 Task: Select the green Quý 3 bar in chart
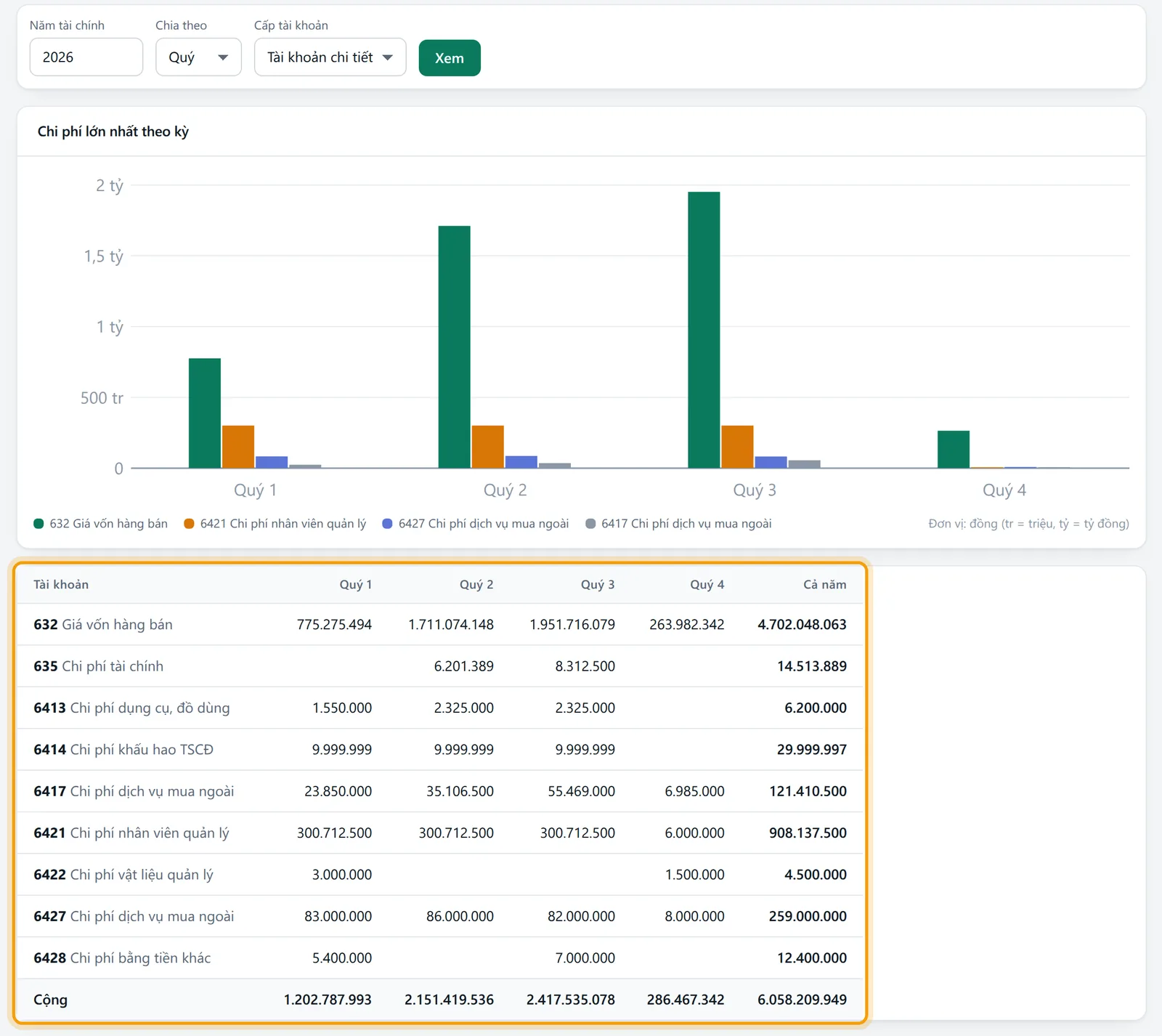coord(704,330)
